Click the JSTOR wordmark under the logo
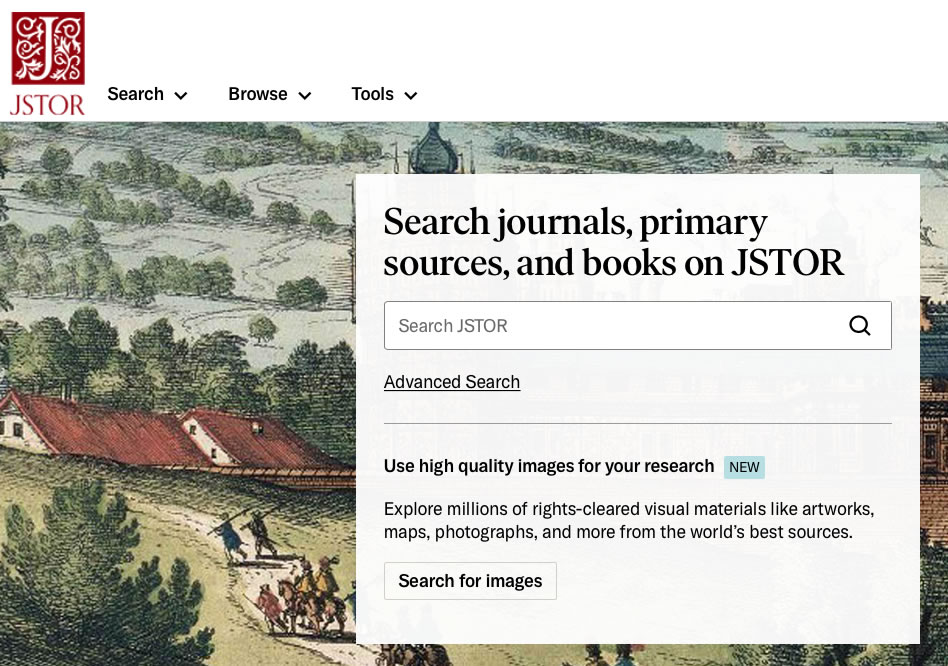The width and height of the screenshot is (948, 666). coord(47,104)
